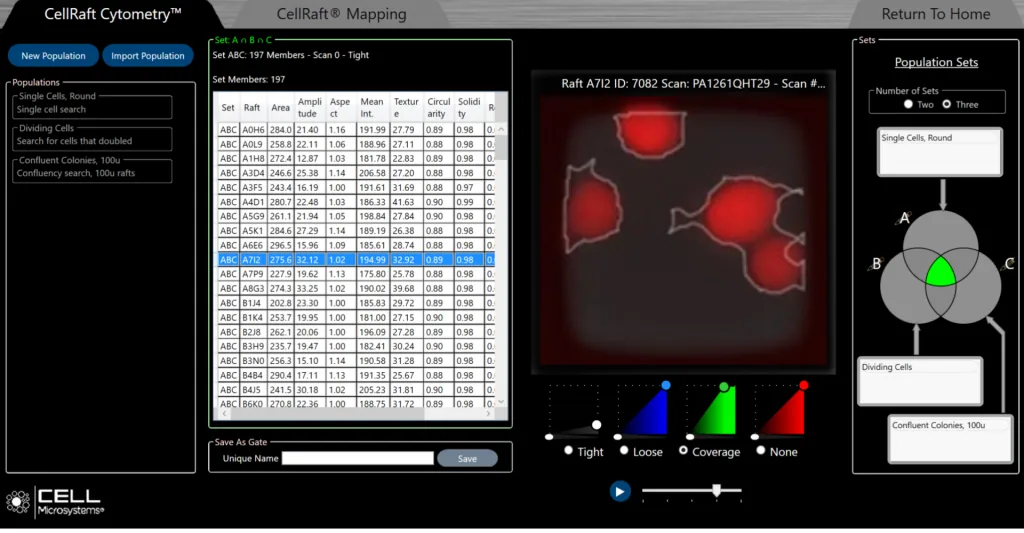The height and width of the screenshot is (533, 1024).
Task: Click the gray brightfield channel histogram
Action: pyautogui.click(x=575, y=410)
